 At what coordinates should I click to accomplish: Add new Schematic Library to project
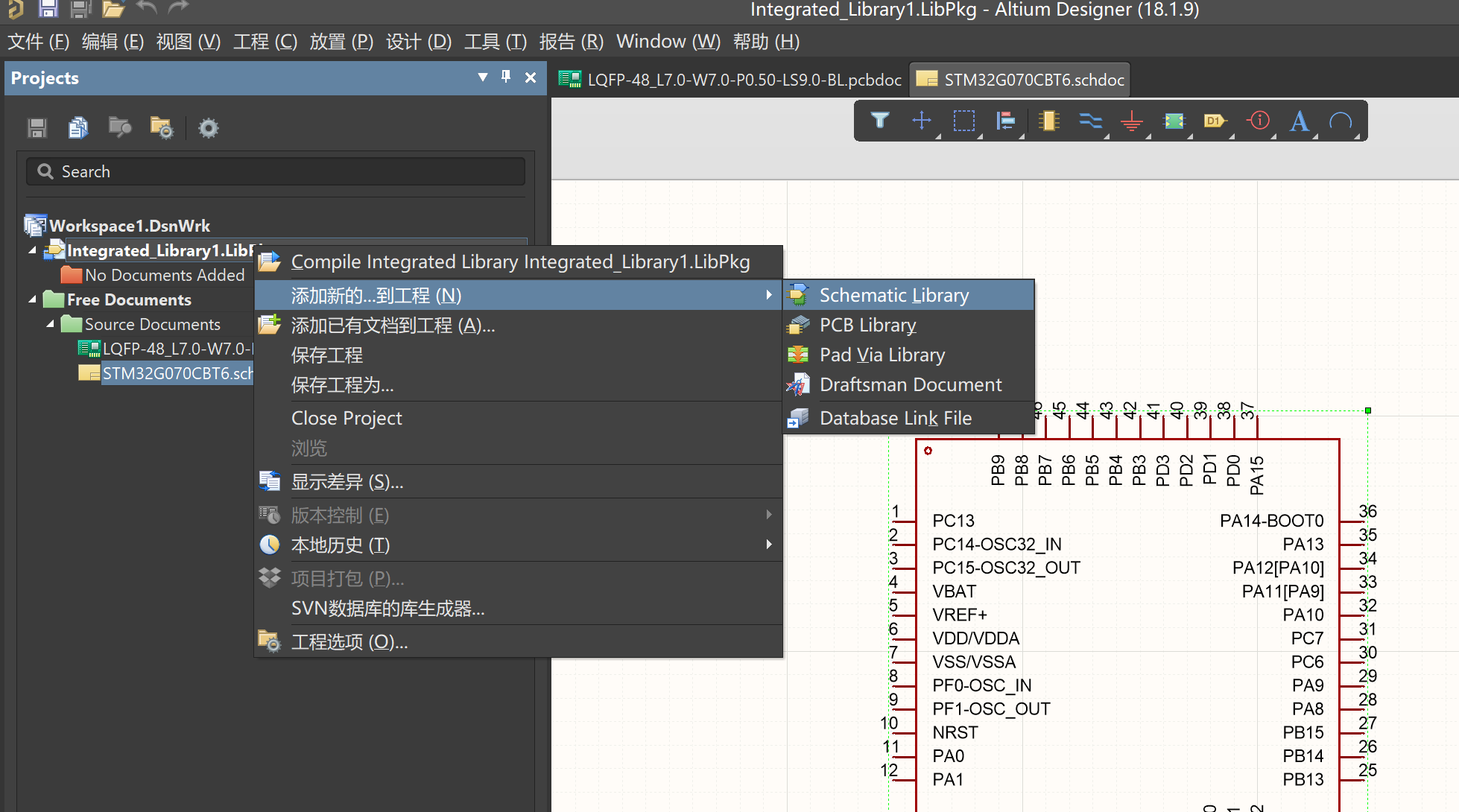[x=909, y=295]
